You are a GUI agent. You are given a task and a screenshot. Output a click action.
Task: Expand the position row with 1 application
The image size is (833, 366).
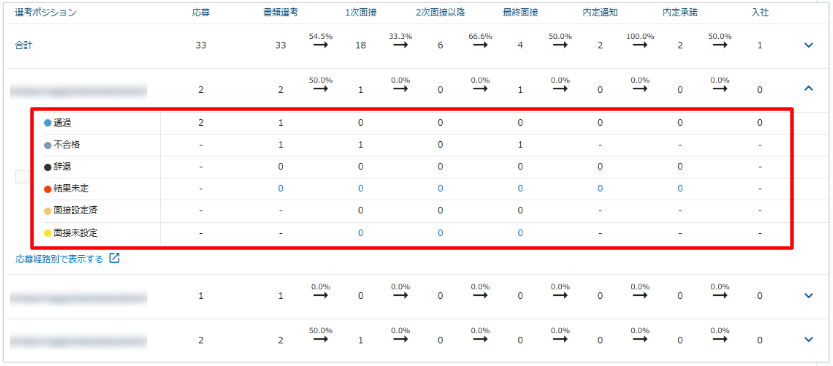coord(809,295)
